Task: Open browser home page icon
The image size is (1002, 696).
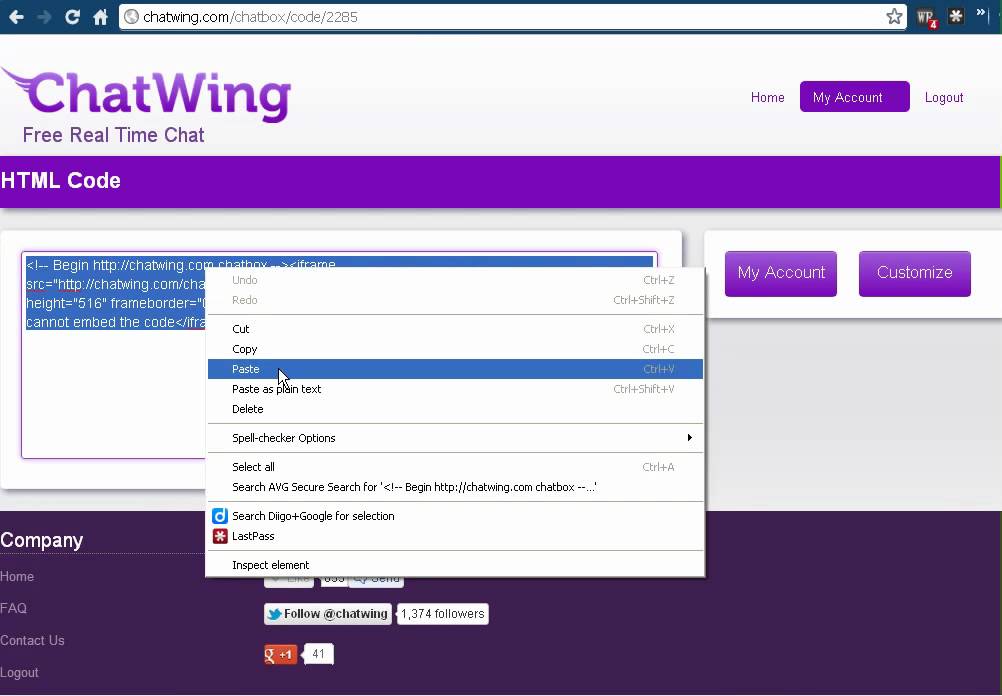Action: pyautogui.click(x=100, y=17)
